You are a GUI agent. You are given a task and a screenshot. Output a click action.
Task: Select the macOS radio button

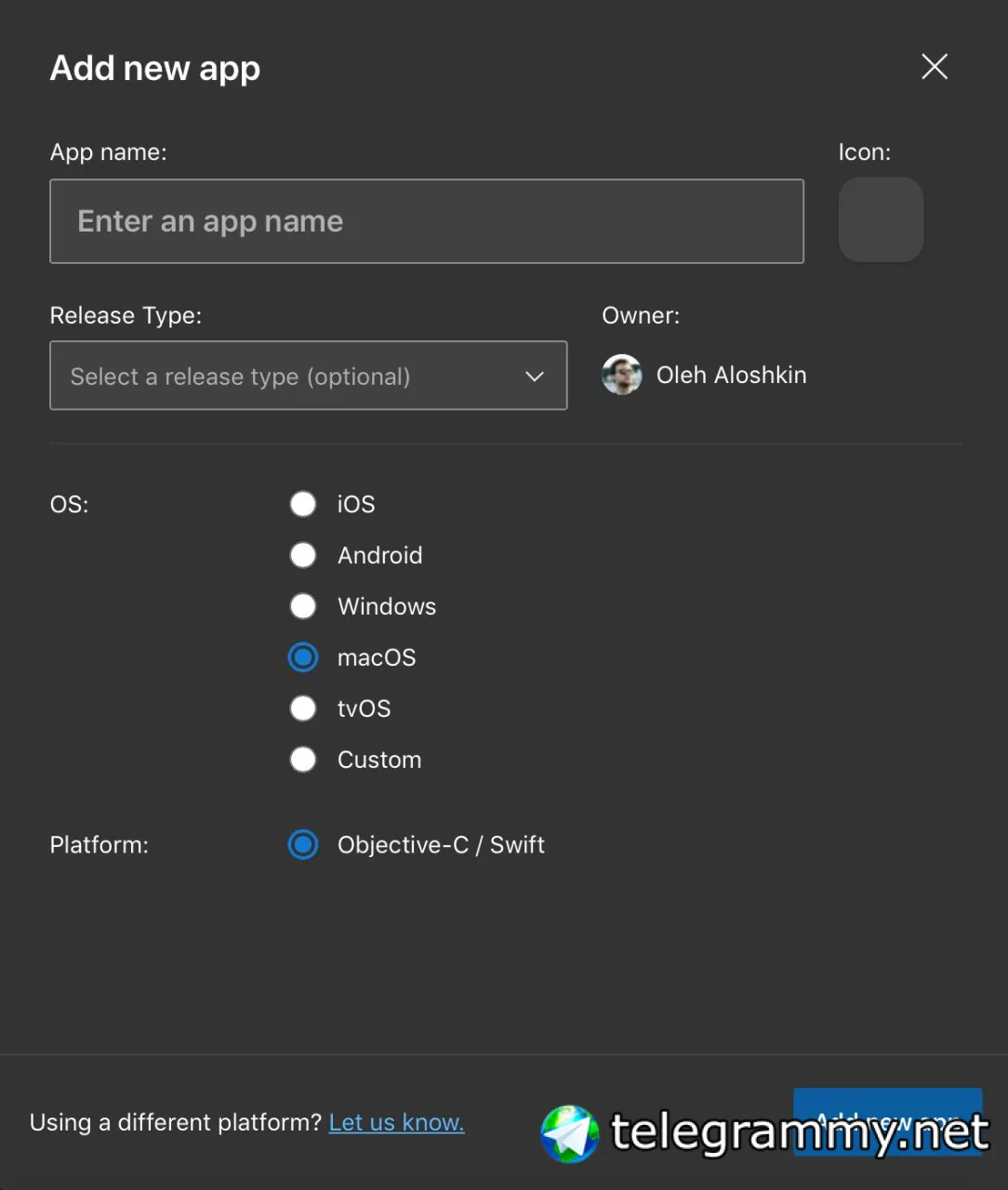[x=303, y=657]
